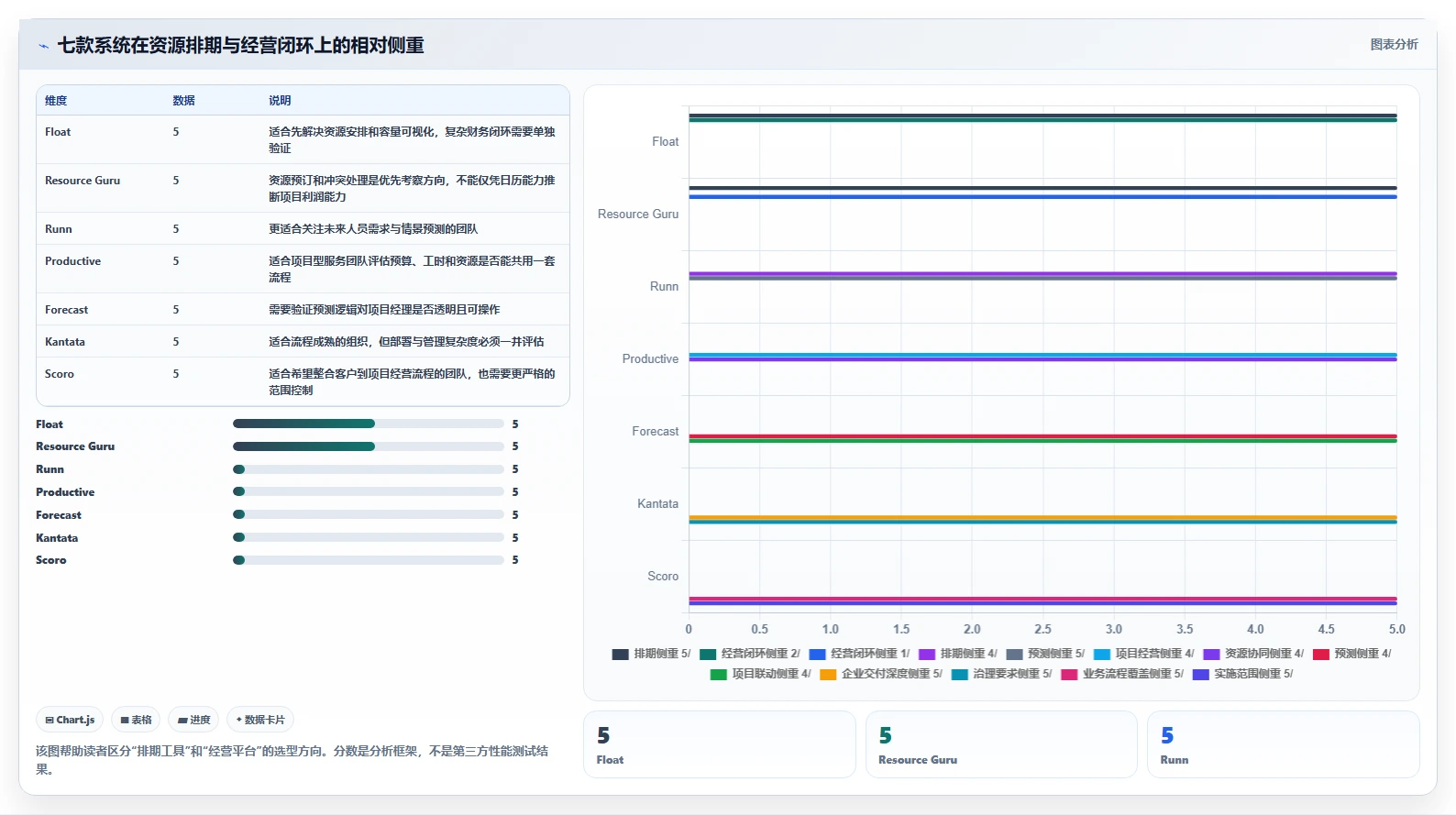Click the Resource Guru progress bar
This screenshot has width=1456, height=815.
point(369,446)
